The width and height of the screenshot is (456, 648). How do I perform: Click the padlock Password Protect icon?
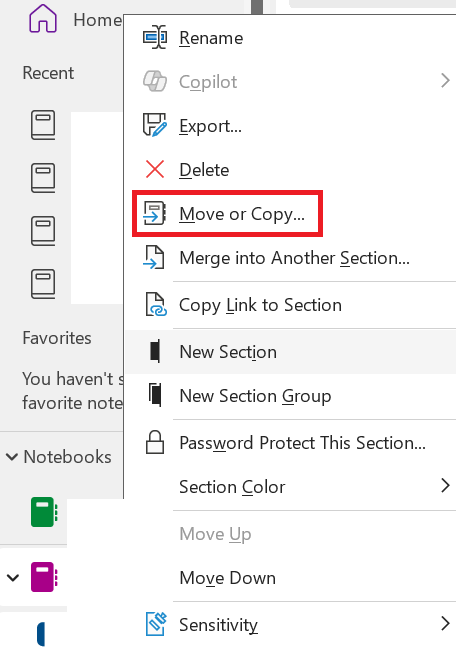click(x=155, y=442)
